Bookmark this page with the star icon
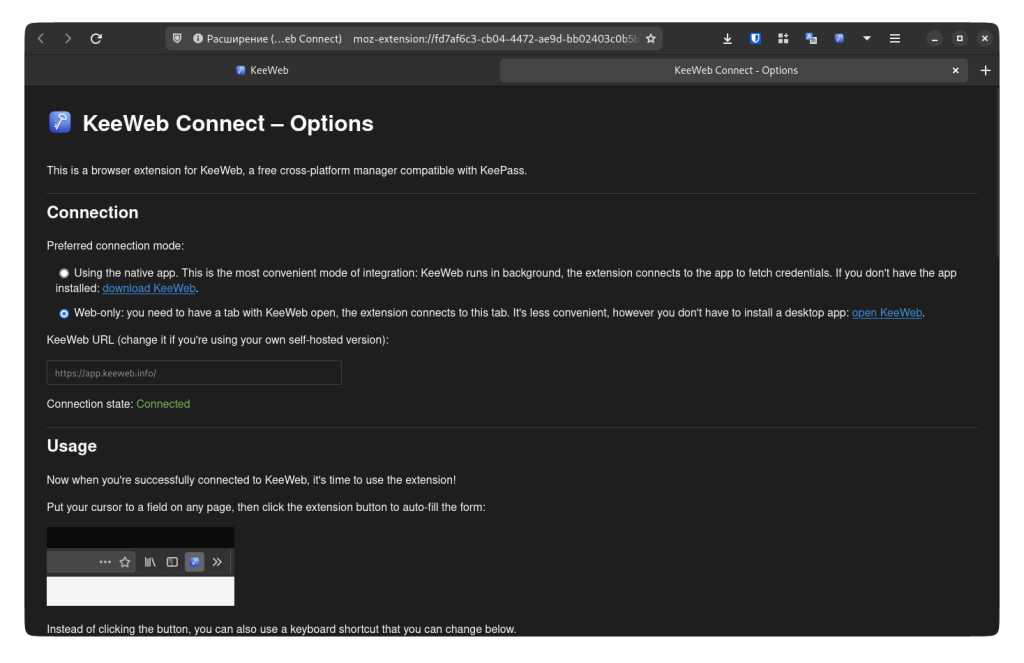Viewport: 1024px width, 663px height. coord(651,39)
